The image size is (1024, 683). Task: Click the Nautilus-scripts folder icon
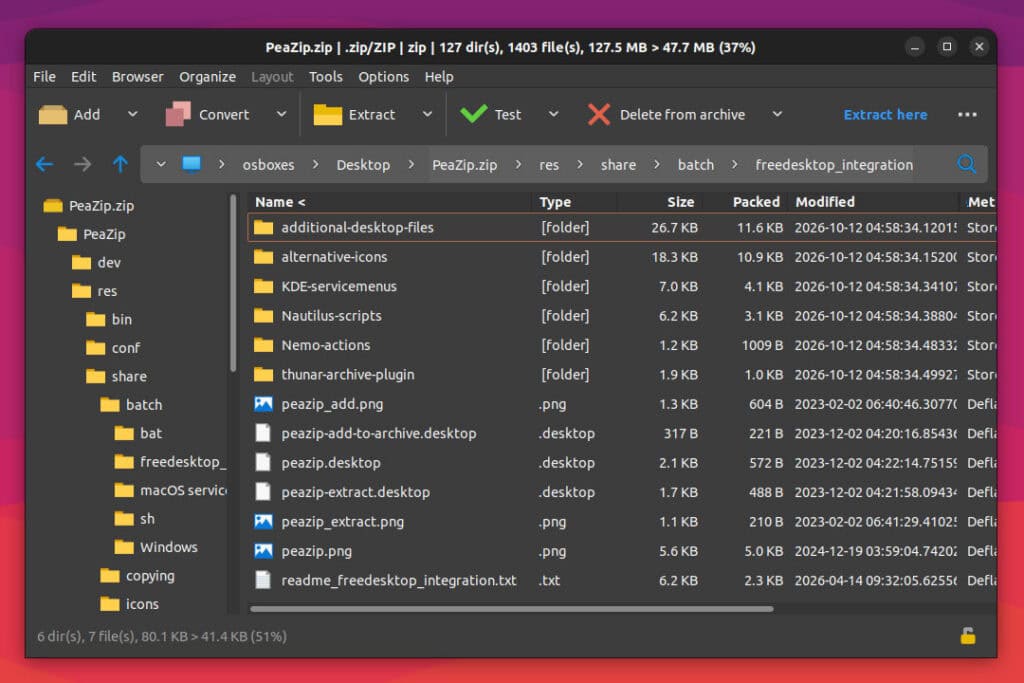263,315
